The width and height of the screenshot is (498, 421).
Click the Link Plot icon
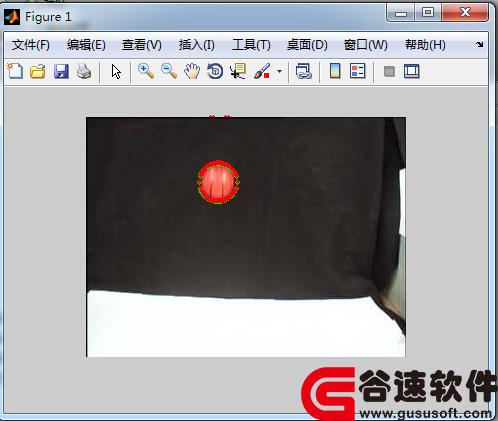pyautogui.click(x=304, y=71)
